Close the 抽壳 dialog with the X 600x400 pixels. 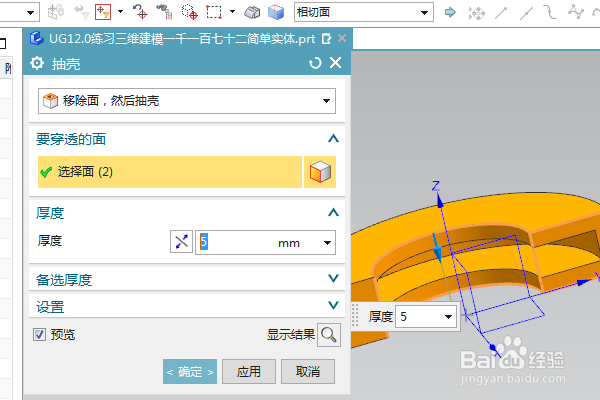[336, 62]
